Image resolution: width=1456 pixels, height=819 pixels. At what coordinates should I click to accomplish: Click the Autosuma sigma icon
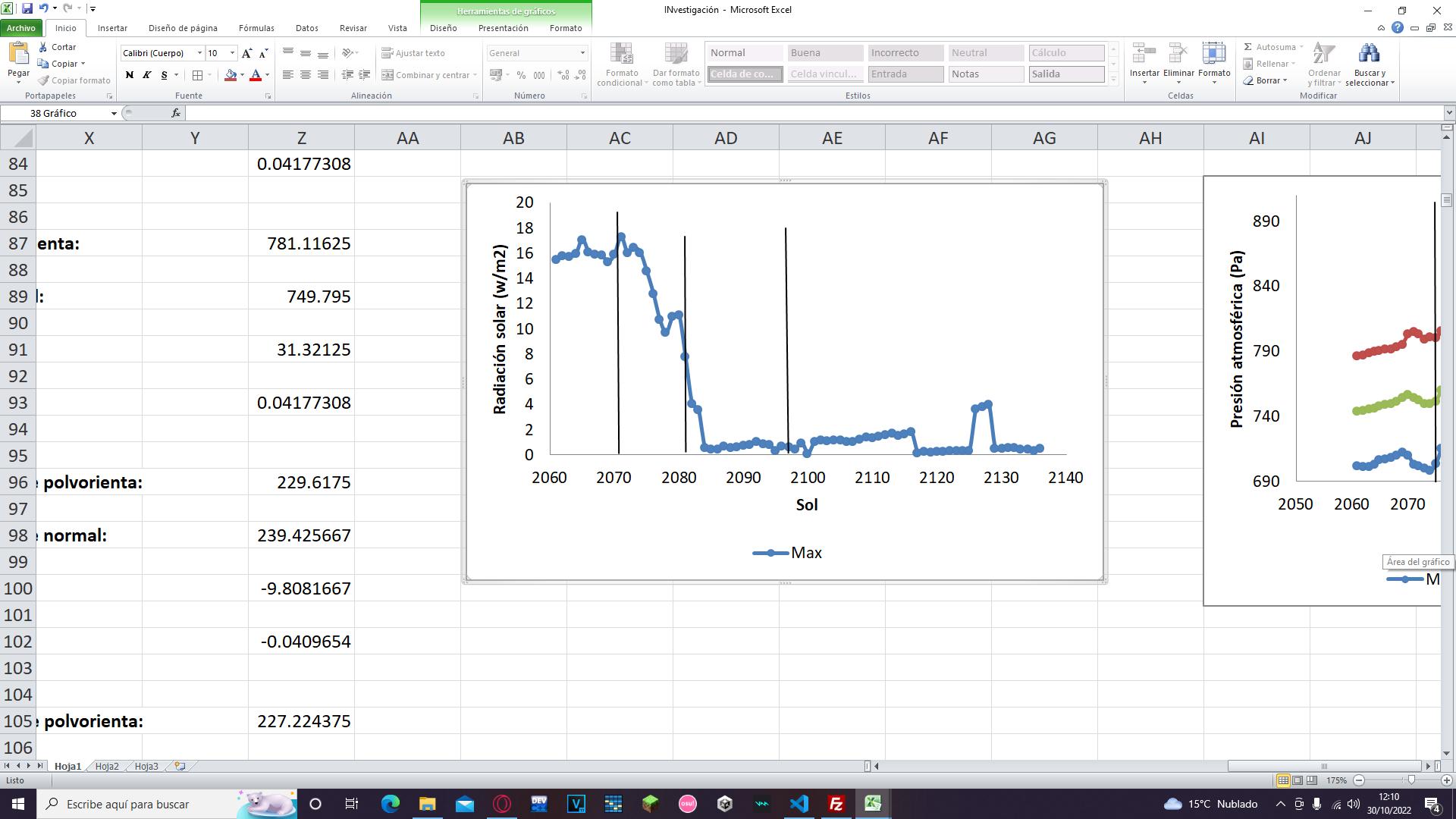[x=1247, y=47]
